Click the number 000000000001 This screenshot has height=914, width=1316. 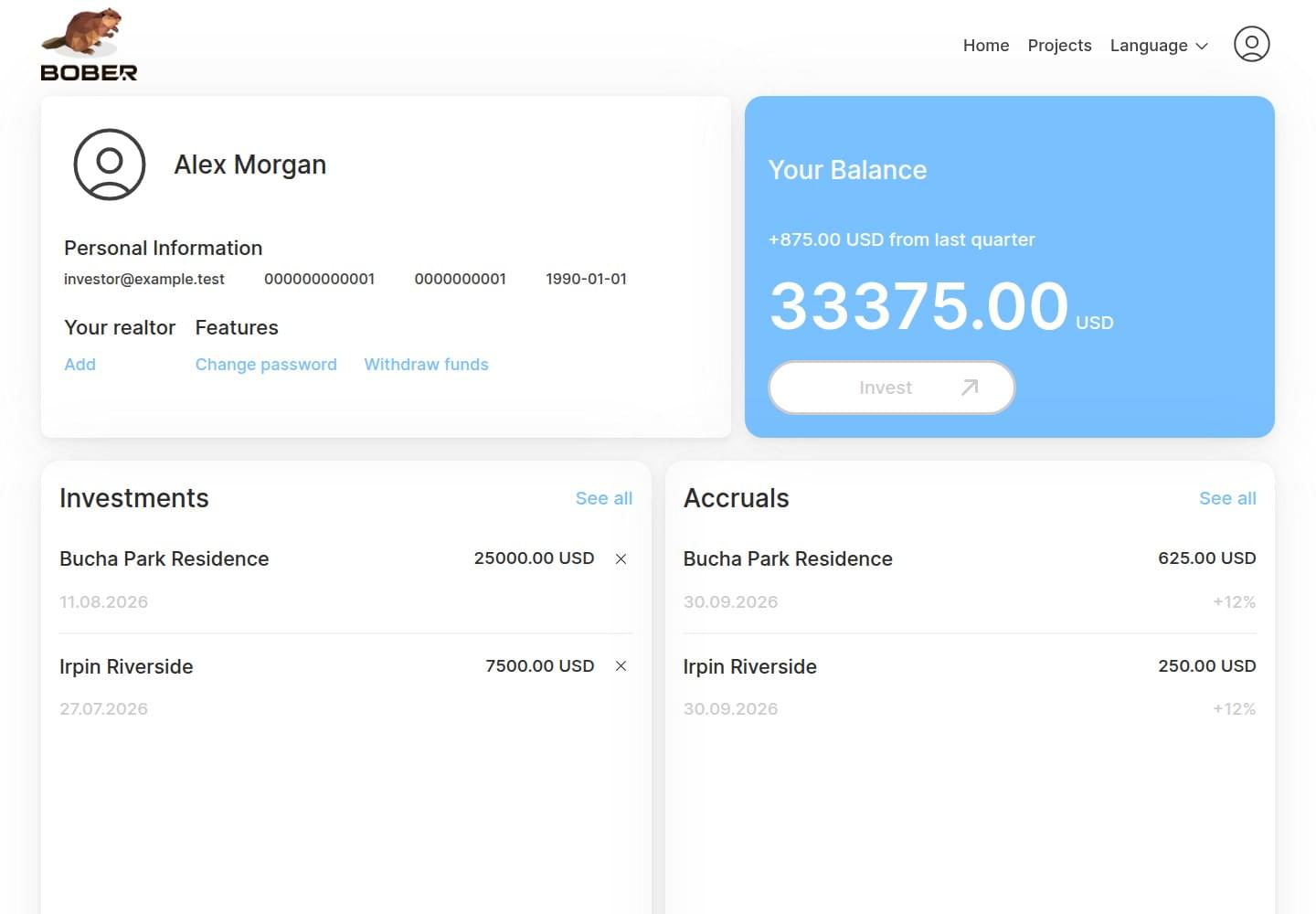click(x=319, y=279)
